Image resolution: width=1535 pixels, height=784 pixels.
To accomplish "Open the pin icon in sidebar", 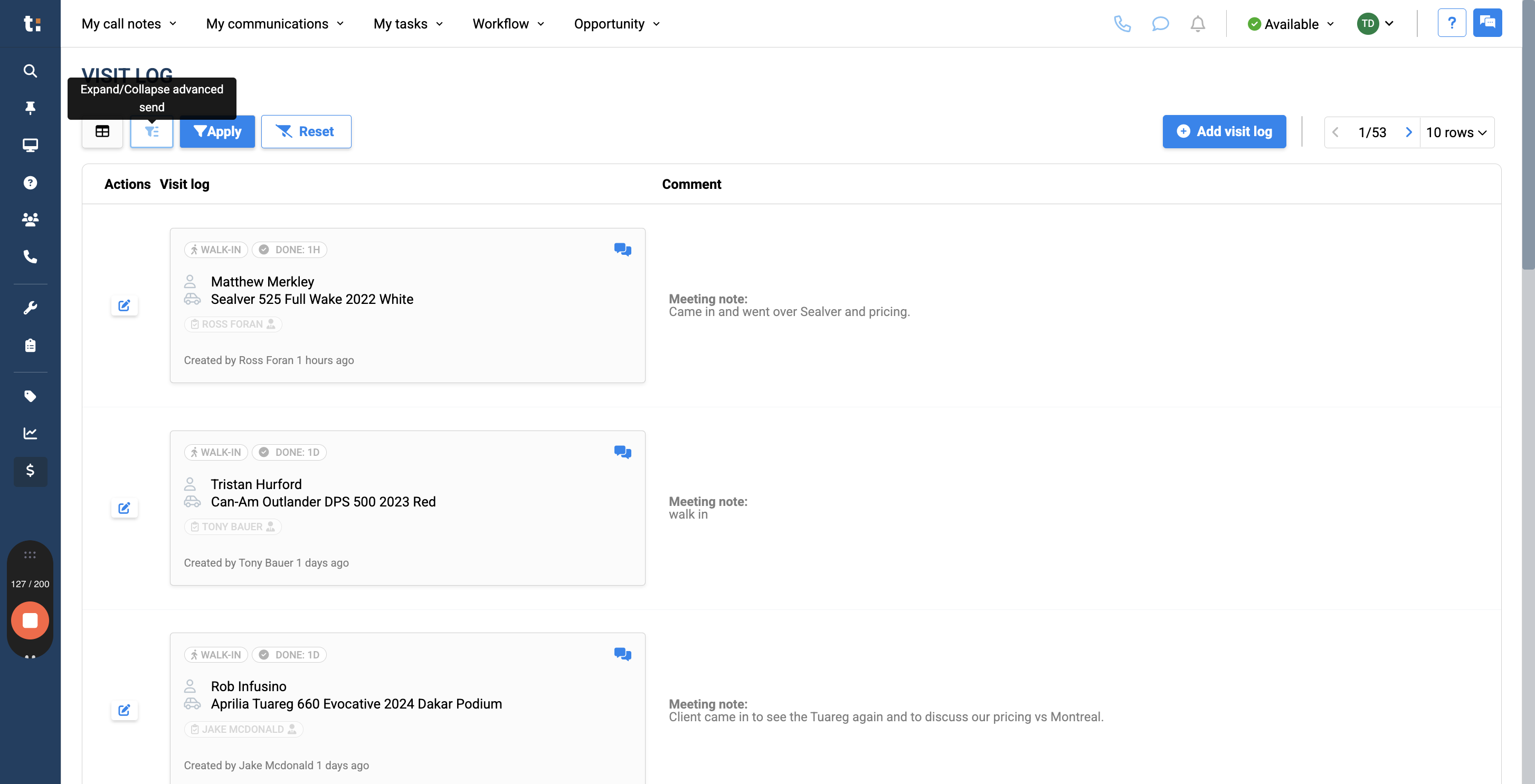I will 30,108.
